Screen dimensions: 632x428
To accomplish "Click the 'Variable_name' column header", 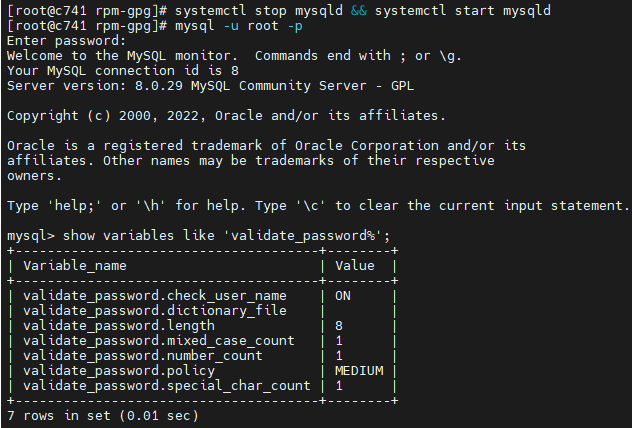I will pos(75,266).
